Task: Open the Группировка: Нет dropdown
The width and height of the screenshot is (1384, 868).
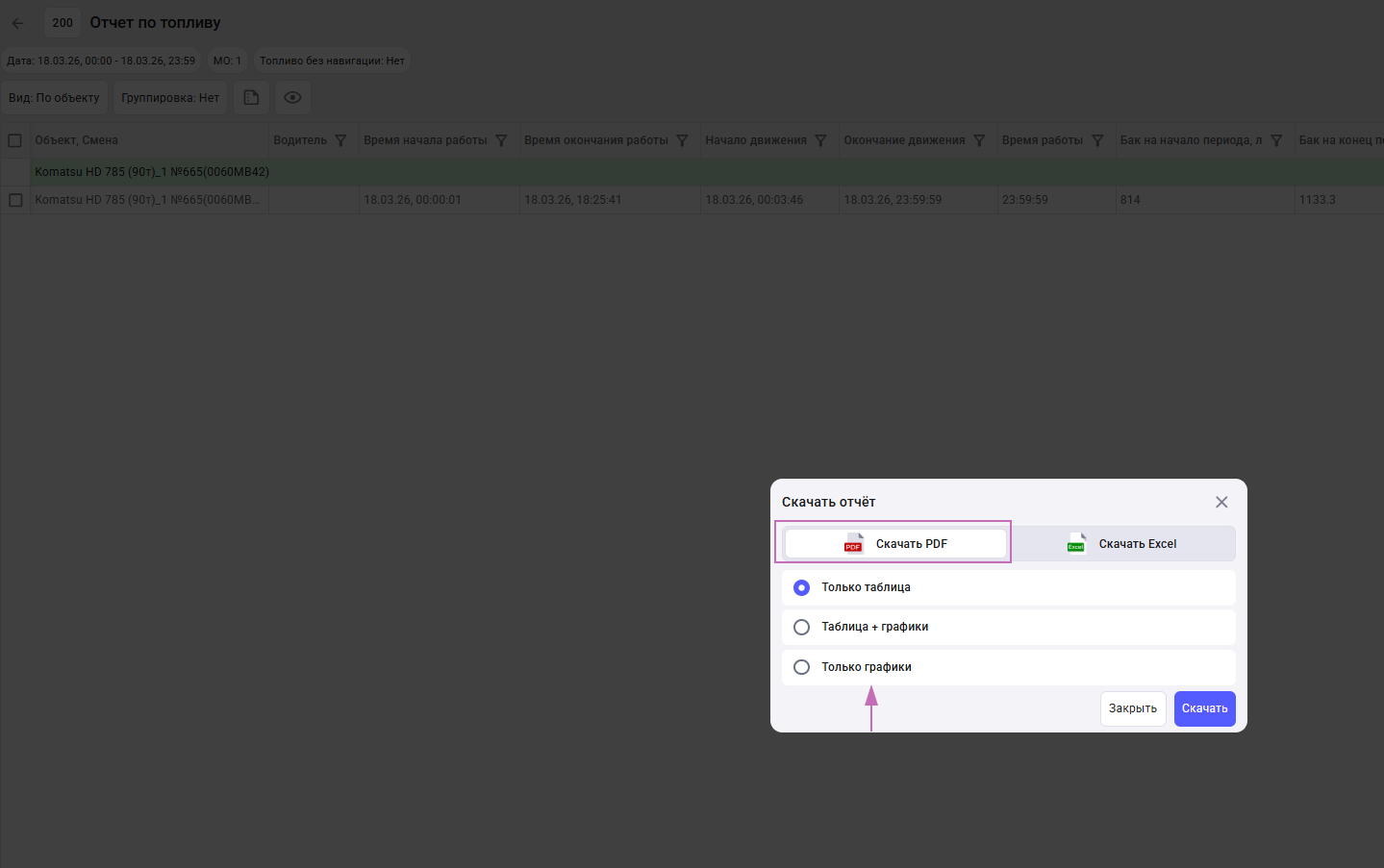Action: click(x=170, y=98)
